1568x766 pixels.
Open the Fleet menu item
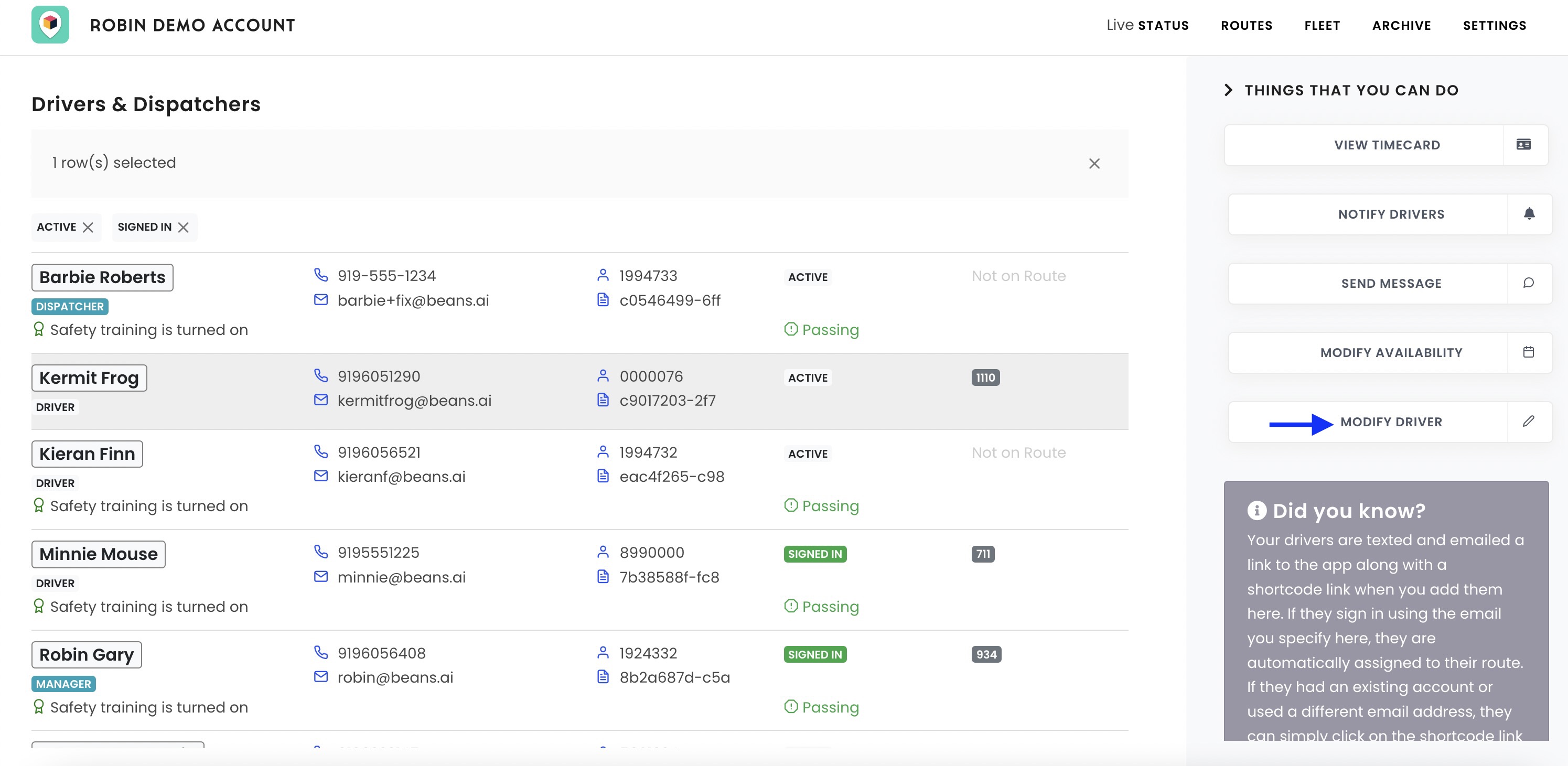(1322, 26)
